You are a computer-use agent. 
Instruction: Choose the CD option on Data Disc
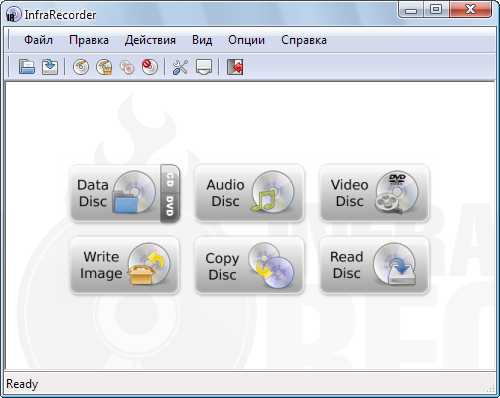(x=170, y=179)
